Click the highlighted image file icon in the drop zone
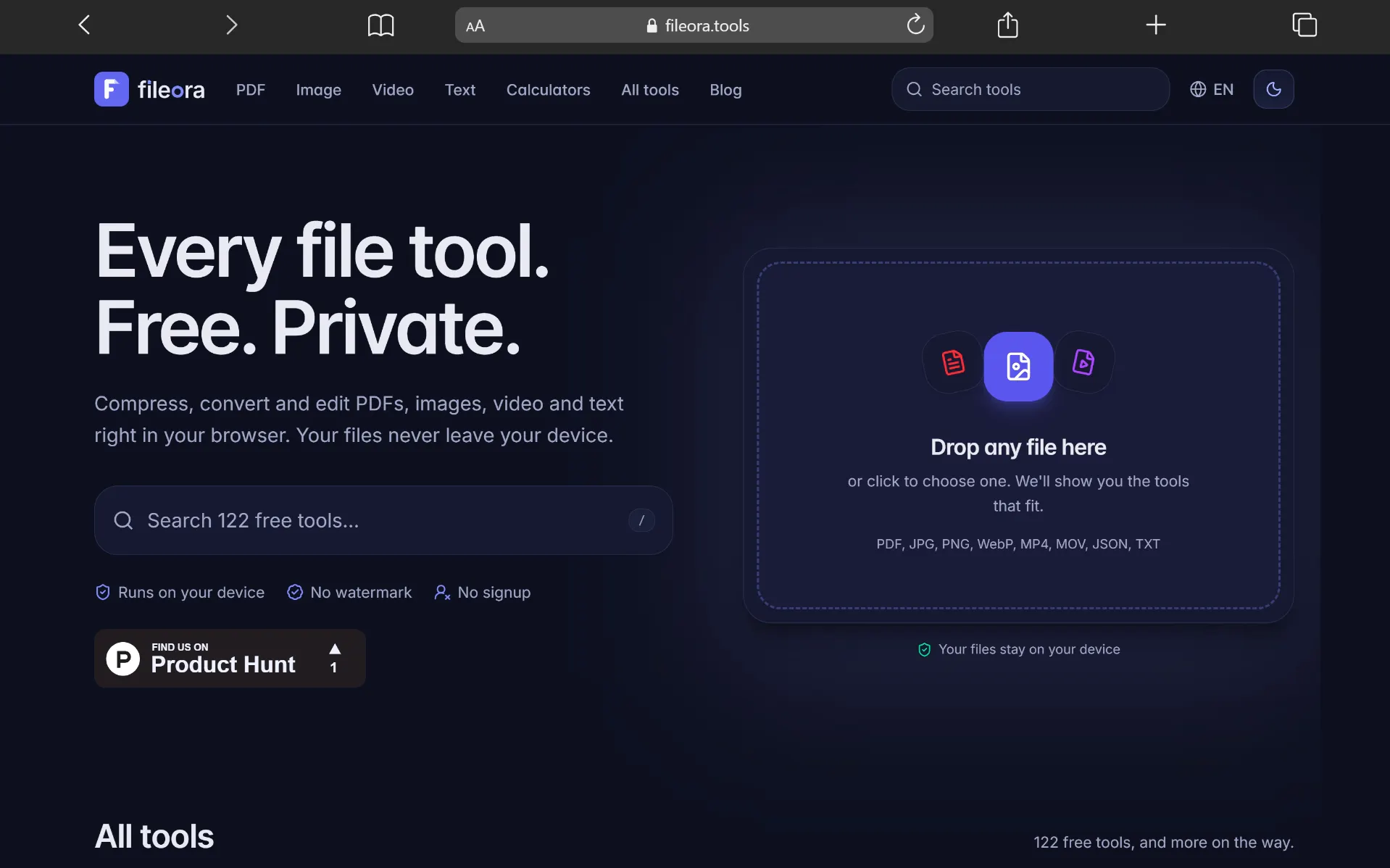 (x=1018, y=367)
